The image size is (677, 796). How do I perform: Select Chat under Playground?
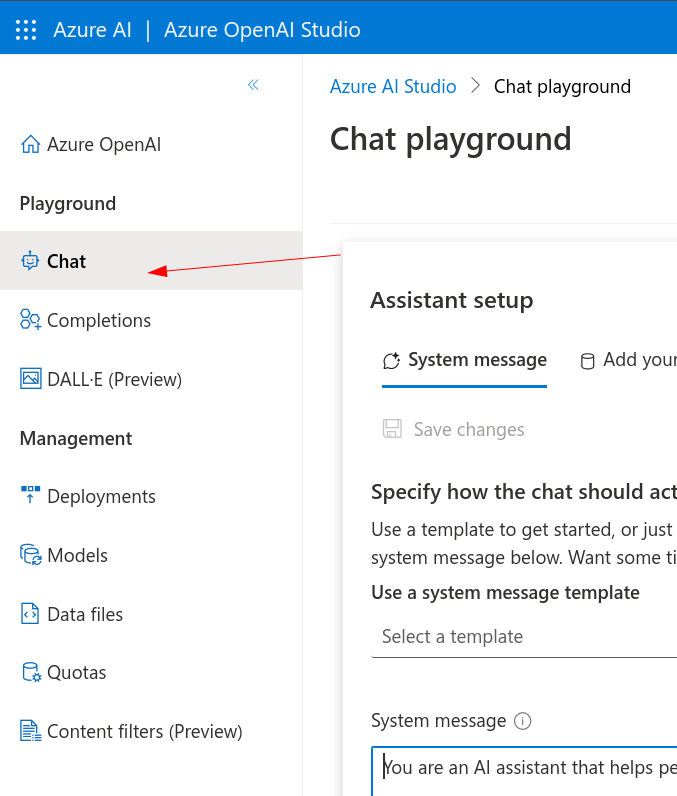coord(151,261)
